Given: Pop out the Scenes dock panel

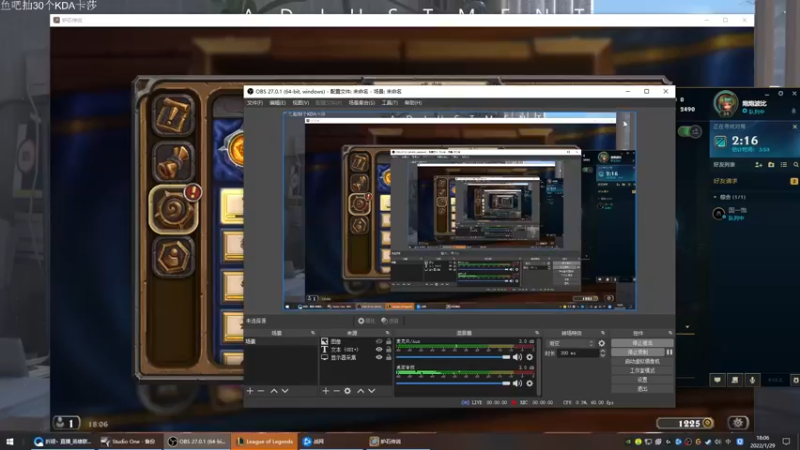Looking at the screenshot, I should [313, 333].
